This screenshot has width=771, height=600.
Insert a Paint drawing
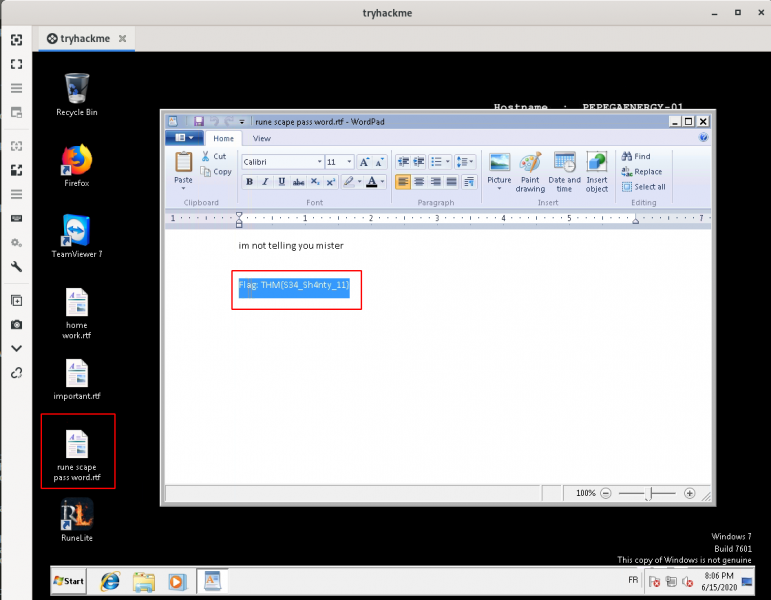coord(530,170)
